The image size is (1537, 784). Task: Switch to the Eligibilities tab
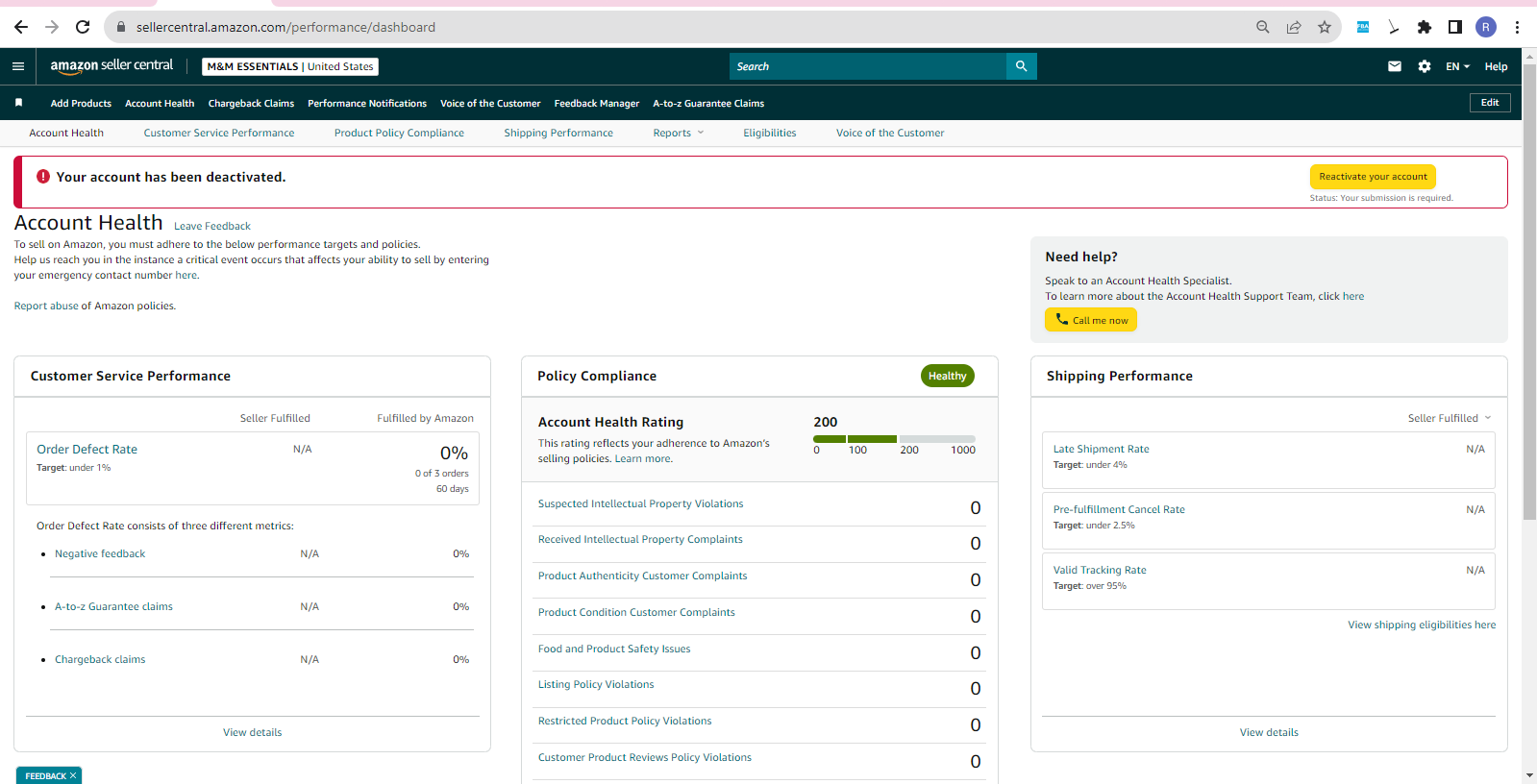pos(770,134)
